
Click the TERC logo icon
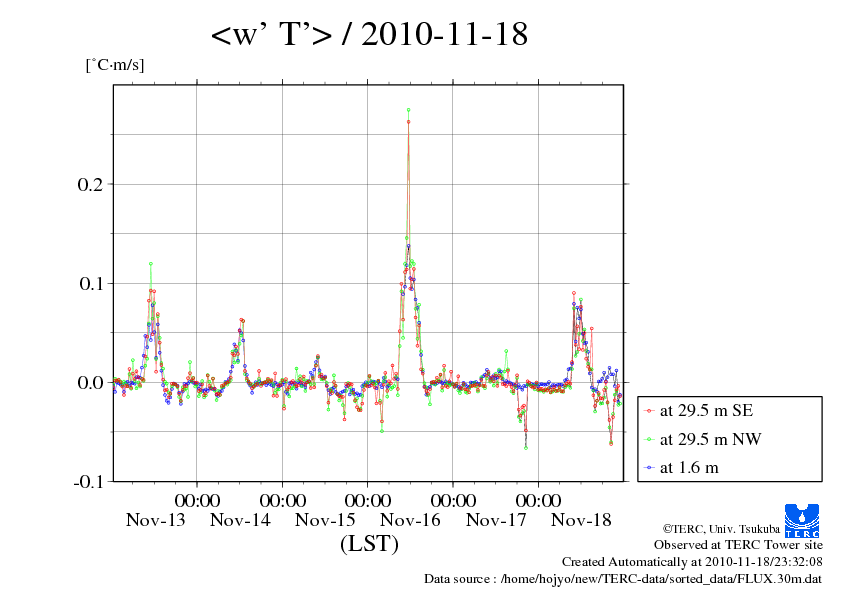[802, 521]
